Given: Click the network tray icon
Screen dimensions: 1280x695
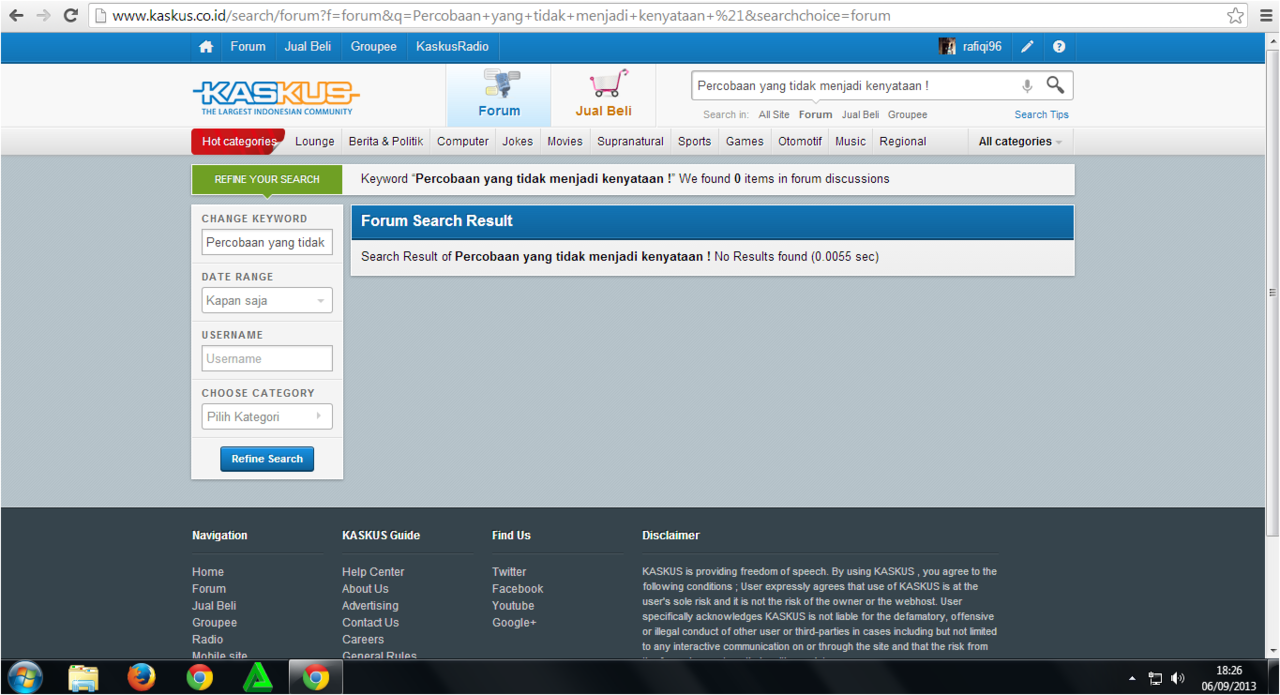Looking at the screenshot, I should click(x=1155, y=678).
